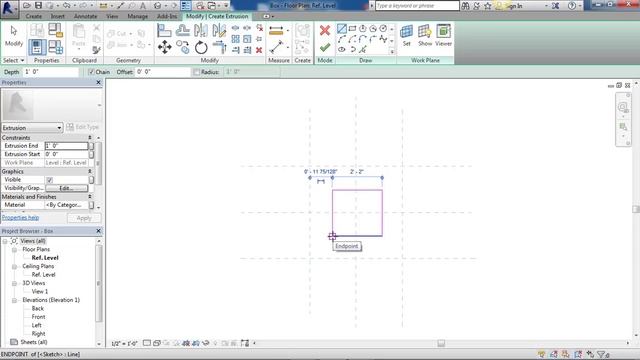640x360 pixels.
Task: Select the Align tool in Modify panel
Action: (x=164, y=30)
